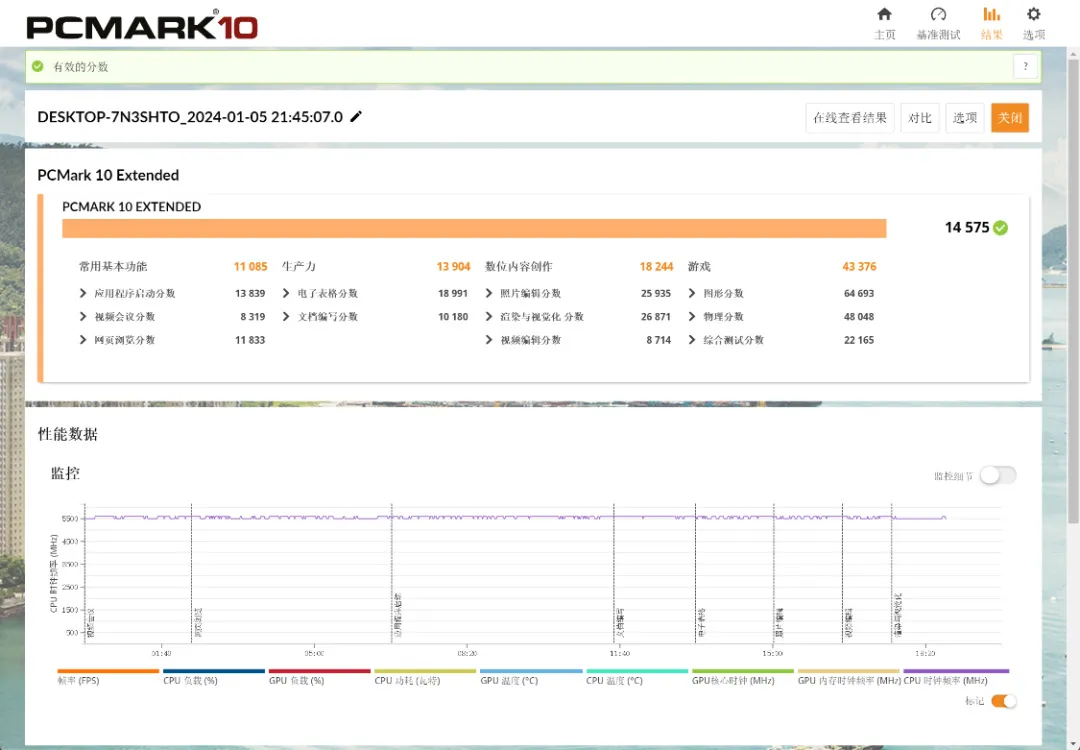Select the 结果 results bar-chart icon
The image size is (1080, 750).
pos(991,14)
